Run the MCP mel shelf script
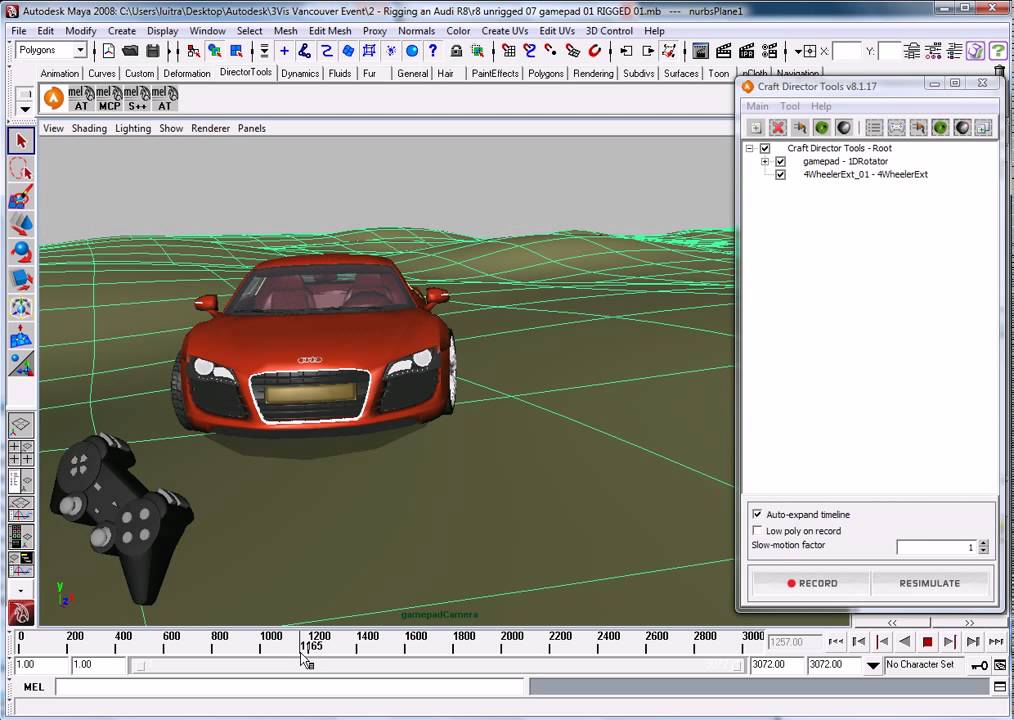1014x720 pixels. coord(109,98)
